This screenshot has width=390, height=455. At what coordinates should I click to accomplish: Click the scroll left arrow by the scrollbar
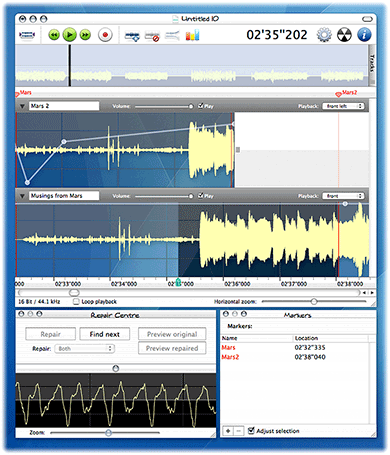[365, 293]
